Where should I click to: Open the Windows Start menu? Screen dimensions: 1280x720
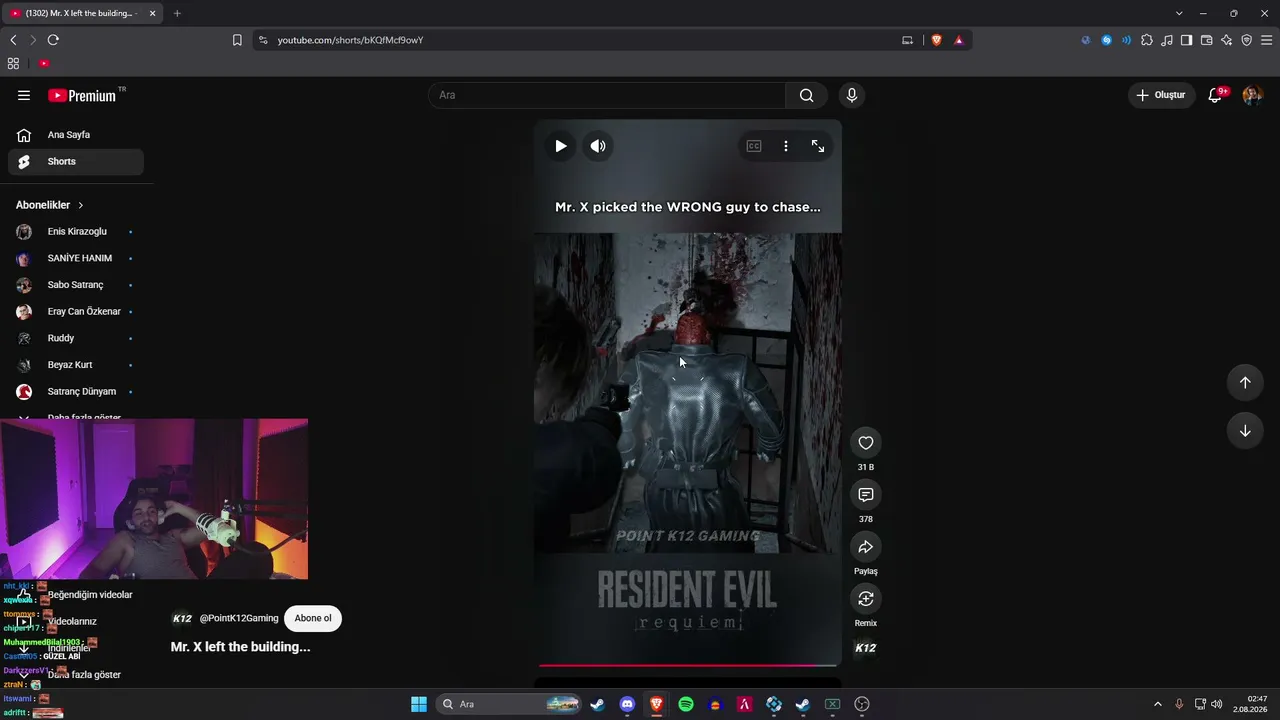419,704
